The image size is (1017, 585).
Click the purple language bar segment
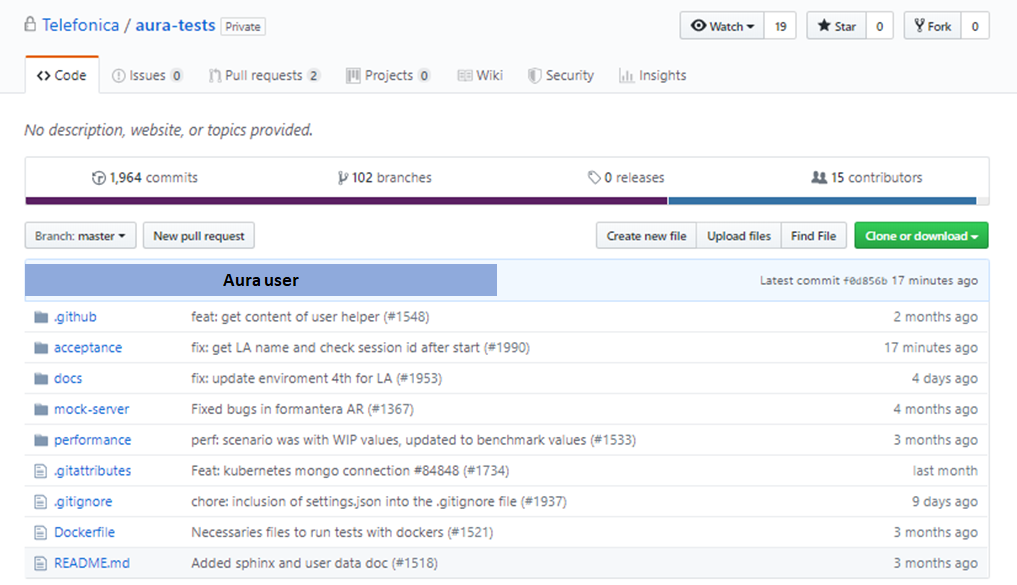click(346, 201)
